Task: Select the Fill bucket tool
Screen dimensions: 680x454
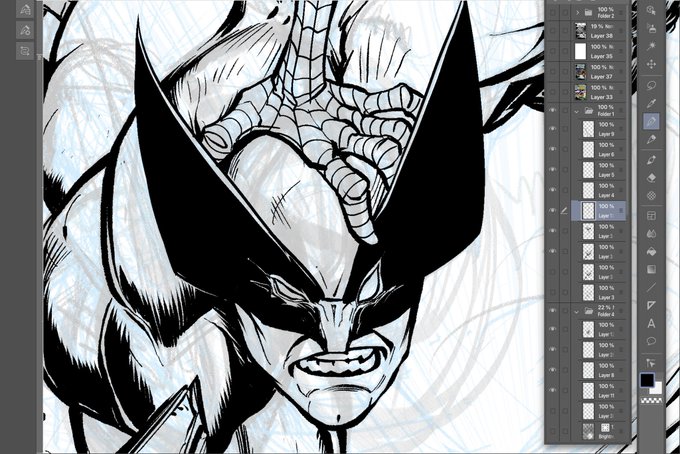Action: (651, 251)
